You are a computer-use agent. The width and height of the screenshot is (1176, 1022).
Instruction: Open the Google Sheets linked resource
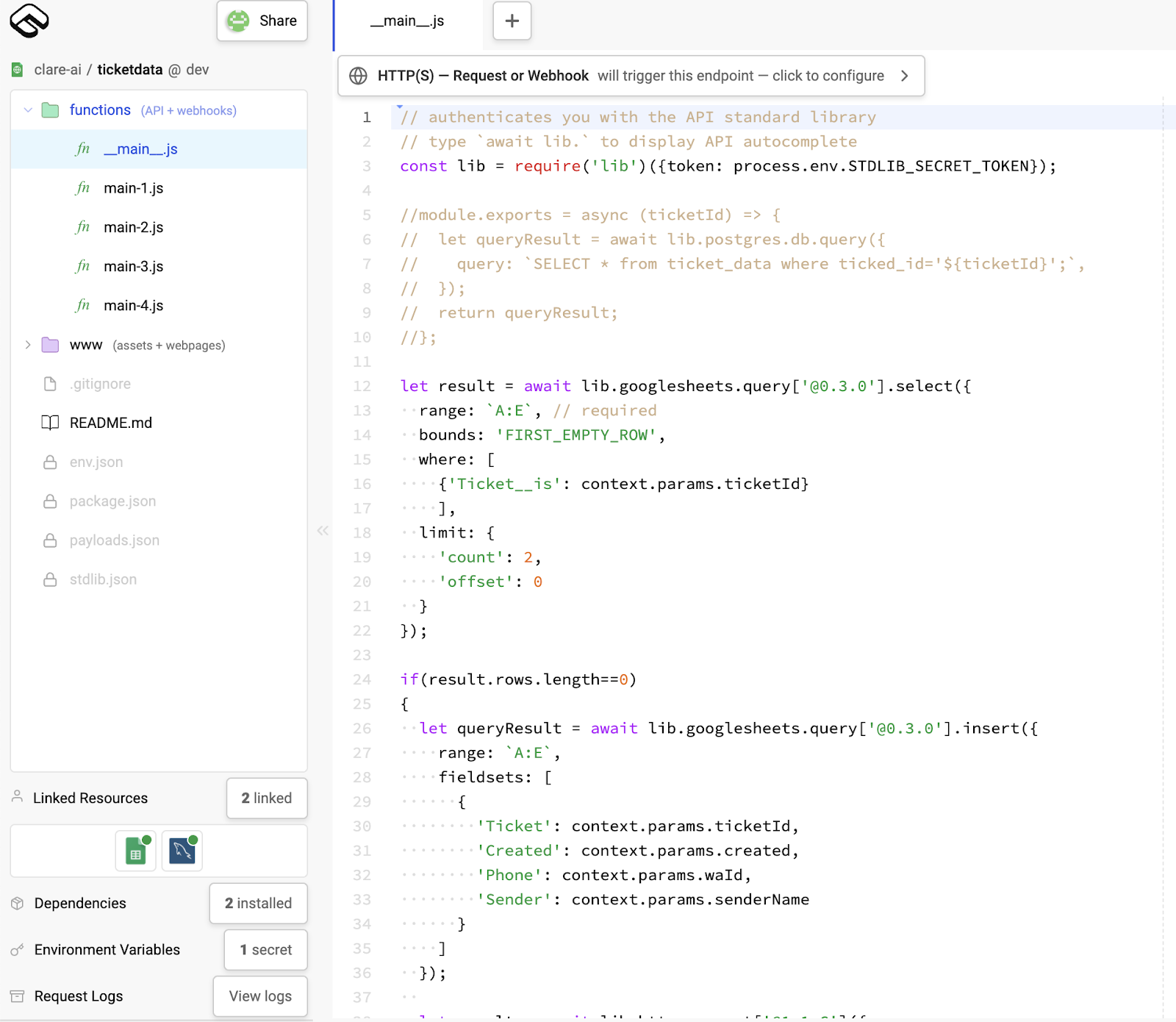tap(136, 851)
